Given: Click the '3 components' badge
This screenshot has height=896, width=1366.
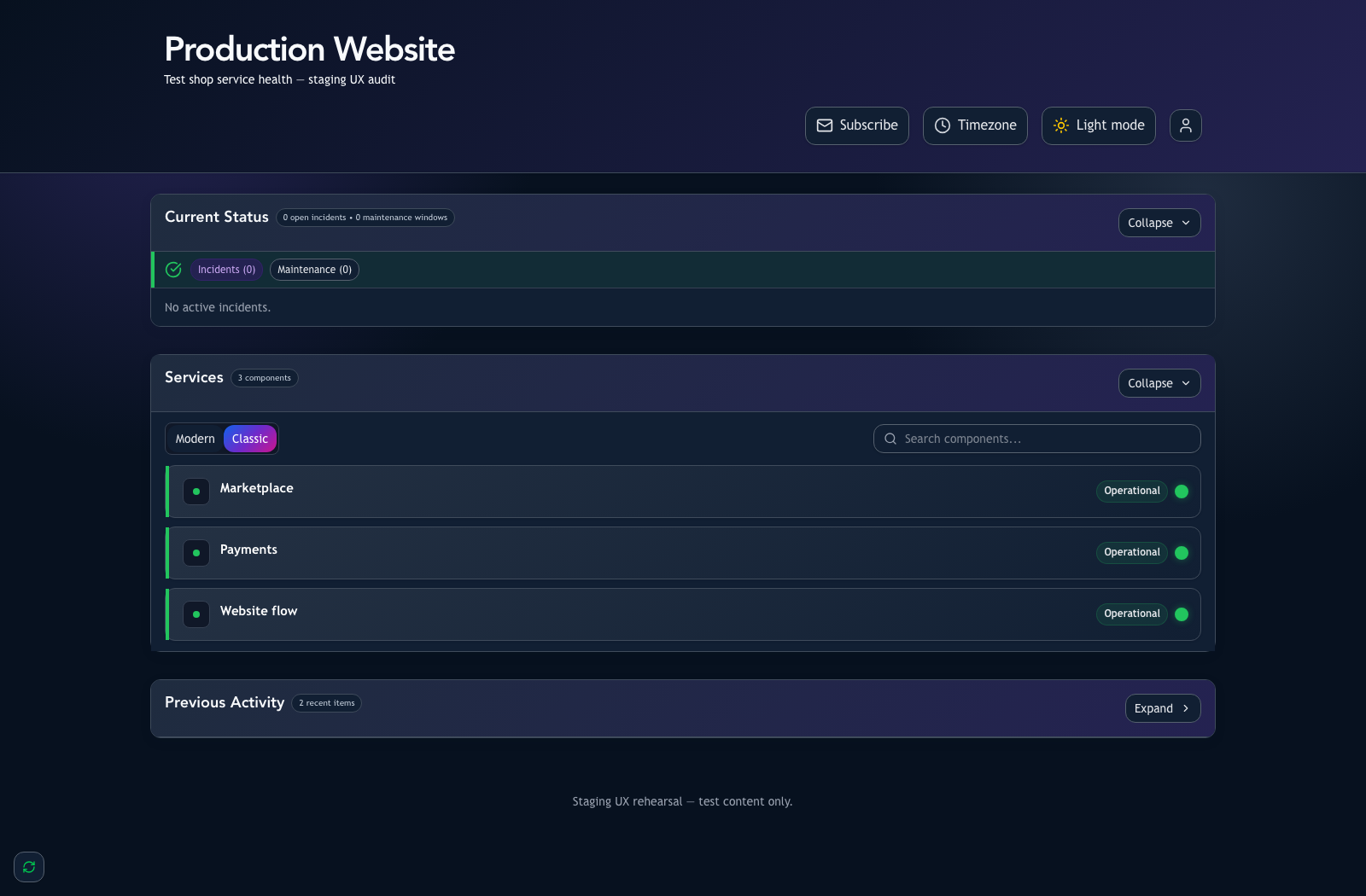Looking at the screenshot, I should pos(265,378).
